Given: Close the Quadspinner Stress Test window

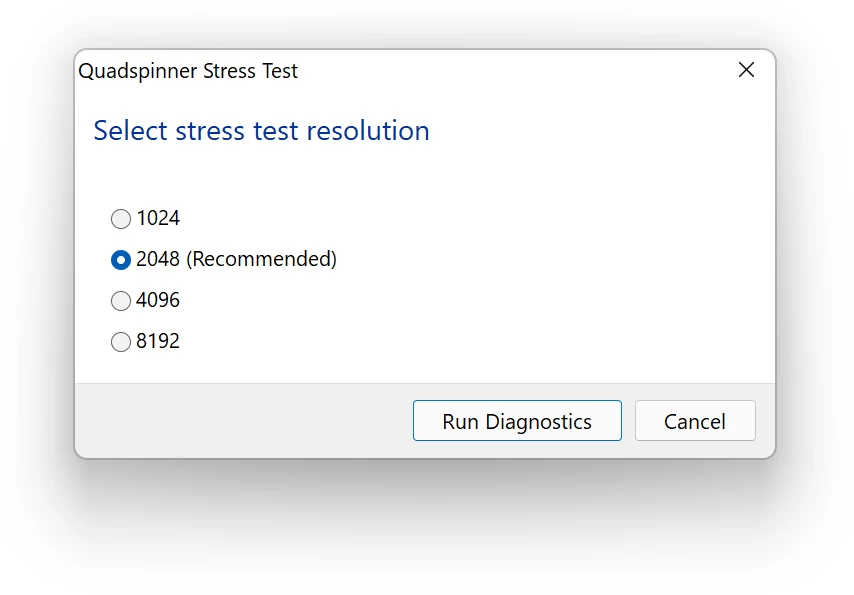Looking at the screenshot, I should coord(746,70).
